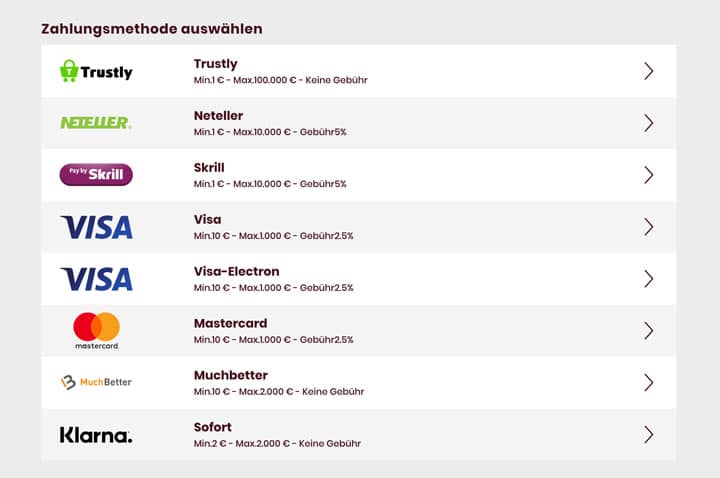Click the green Neteller logo
The width and height of the screenshot is (720, 478).
click(x=96, y=123)
